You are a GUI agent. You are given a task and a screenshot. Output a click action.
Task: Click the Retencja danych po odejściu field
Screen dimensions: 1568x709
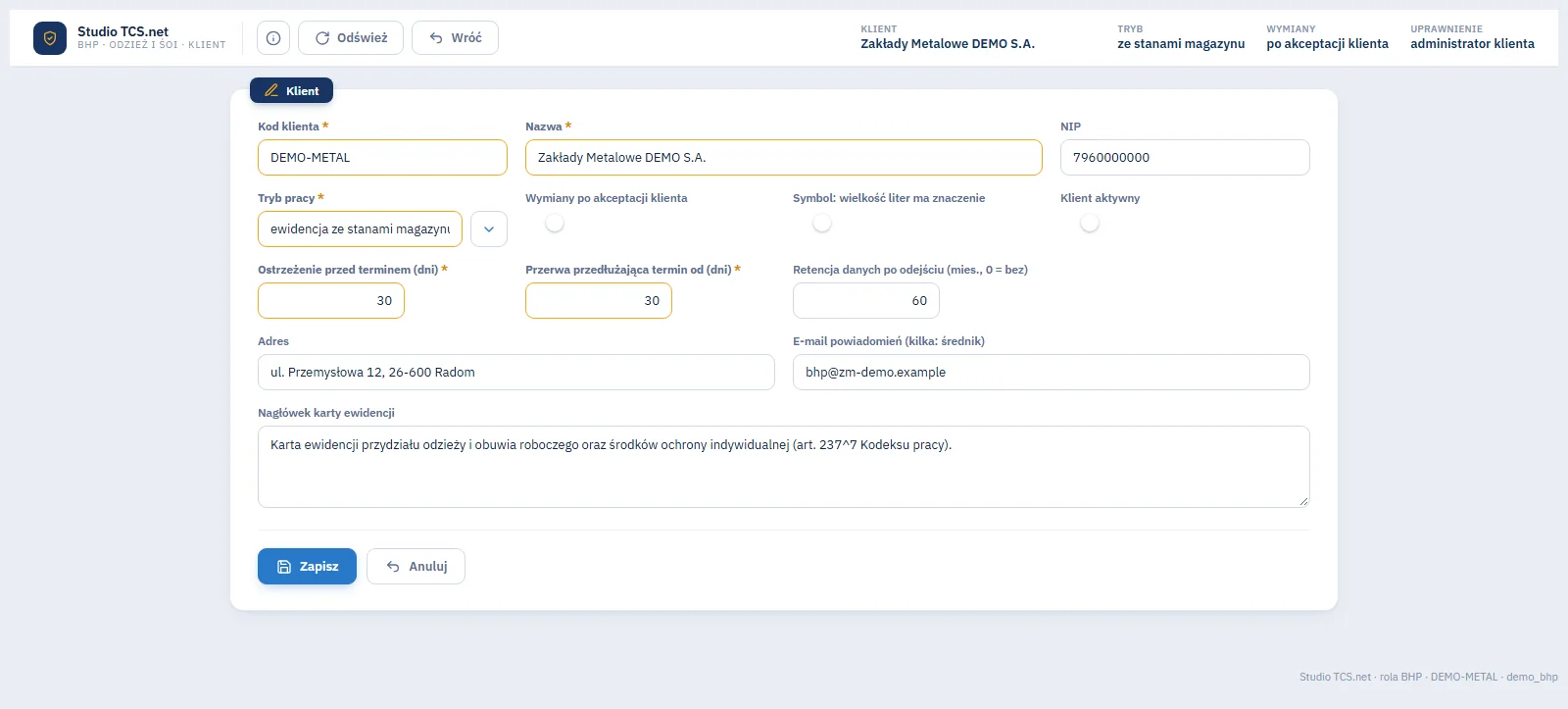866,301
